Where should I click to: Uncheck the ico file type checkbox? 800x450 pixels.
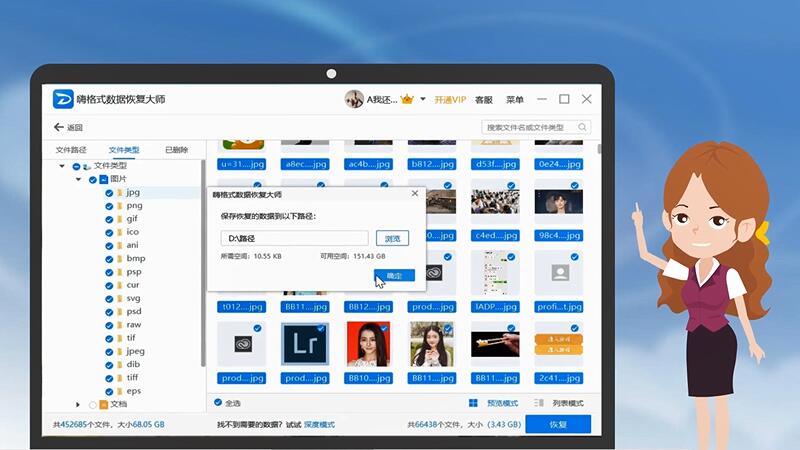[109, 233]
